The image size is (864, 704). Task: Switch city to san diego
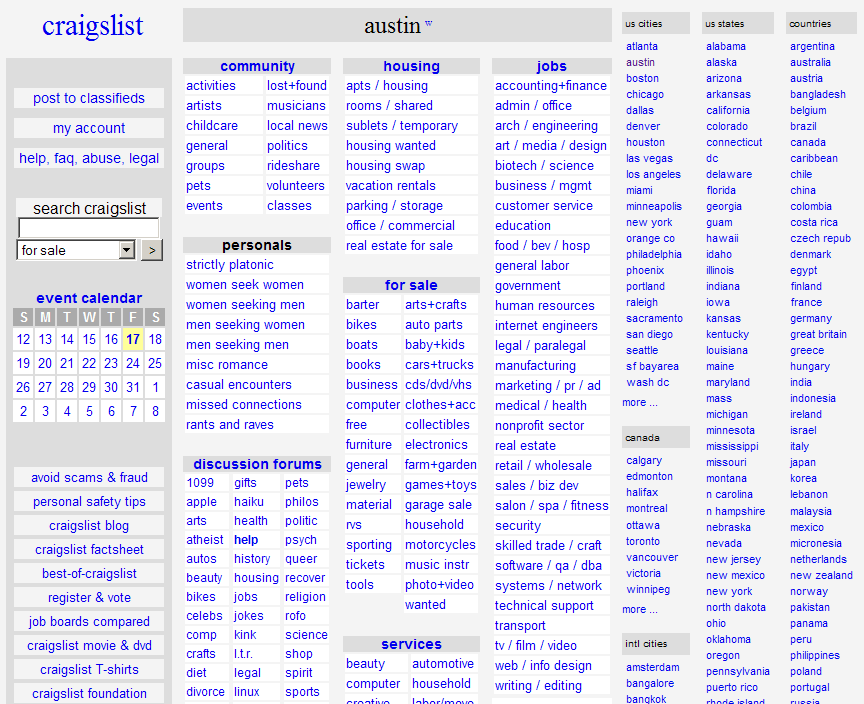[649, 334]
